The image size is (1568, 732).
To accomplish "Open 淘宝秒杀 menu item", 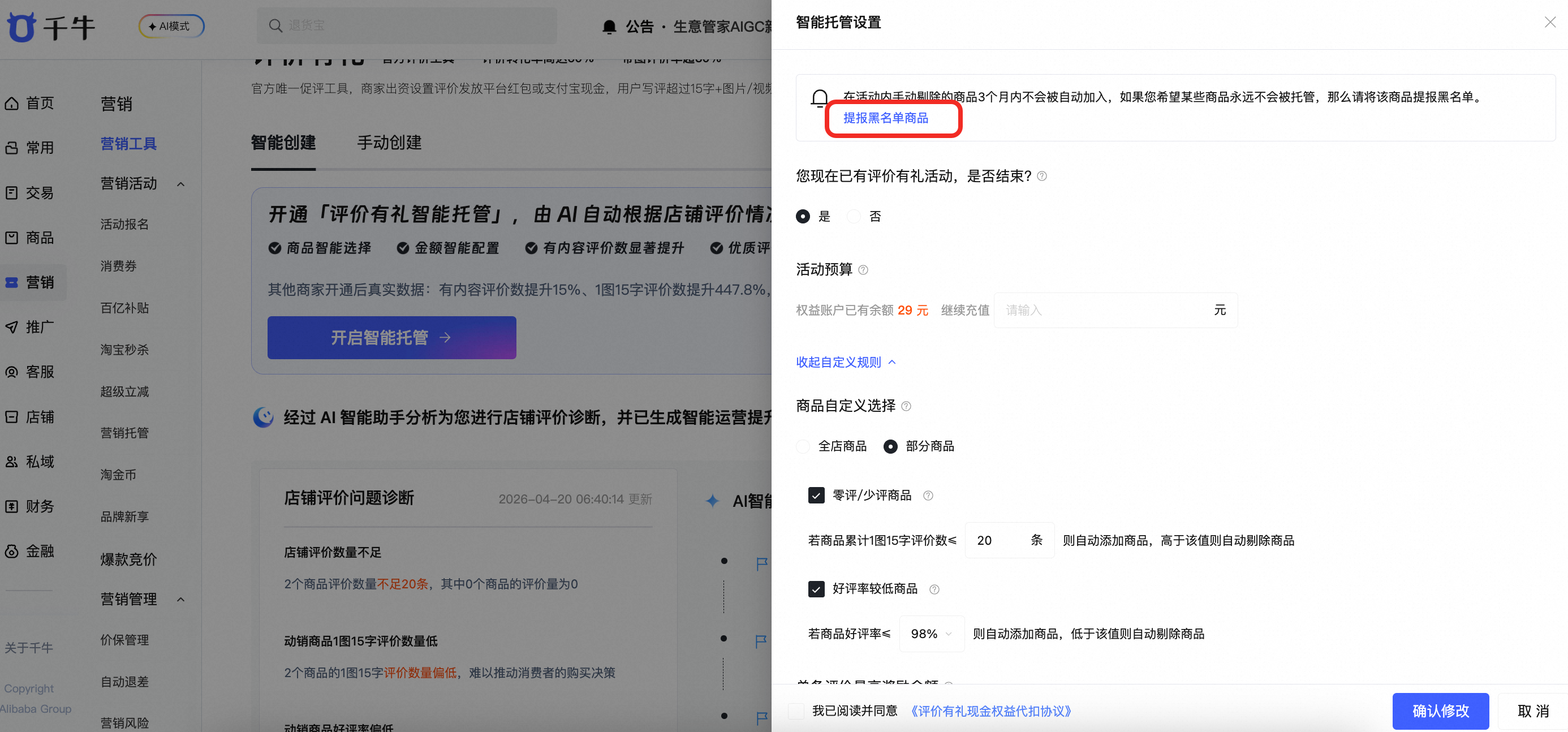I will (x=125, y=350).
